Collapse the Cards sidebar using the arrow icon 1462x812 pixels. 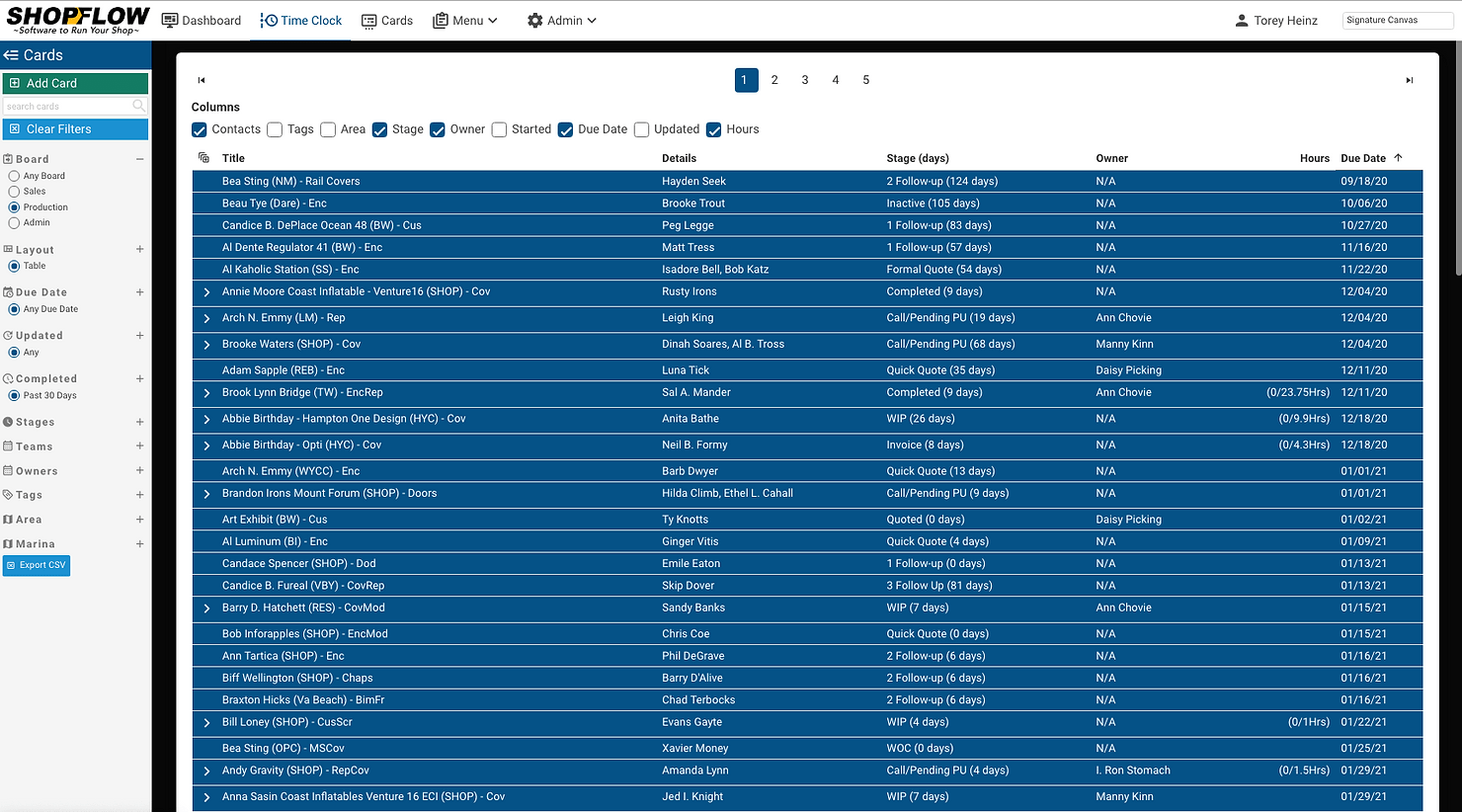(x=12, y=55)
